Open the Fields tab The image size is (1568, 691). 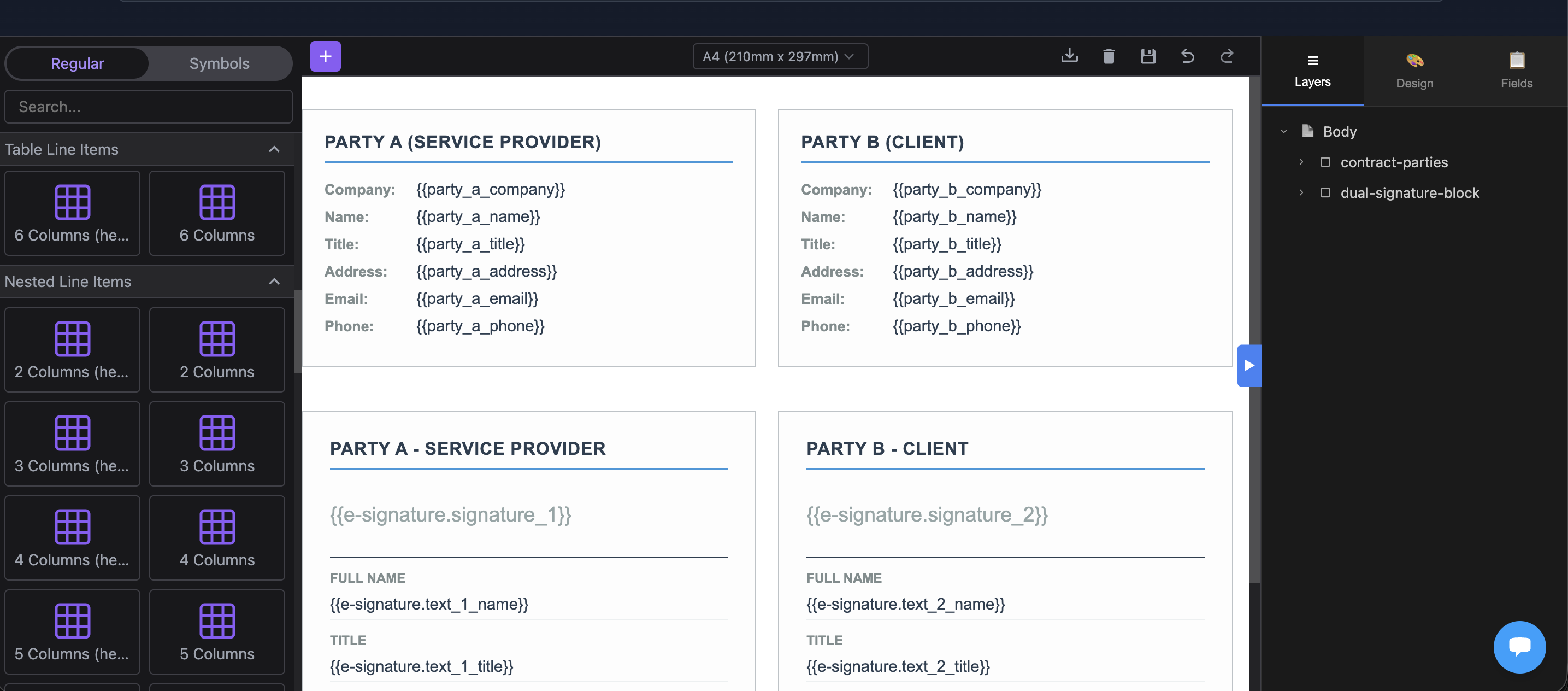pos(1516,71)
